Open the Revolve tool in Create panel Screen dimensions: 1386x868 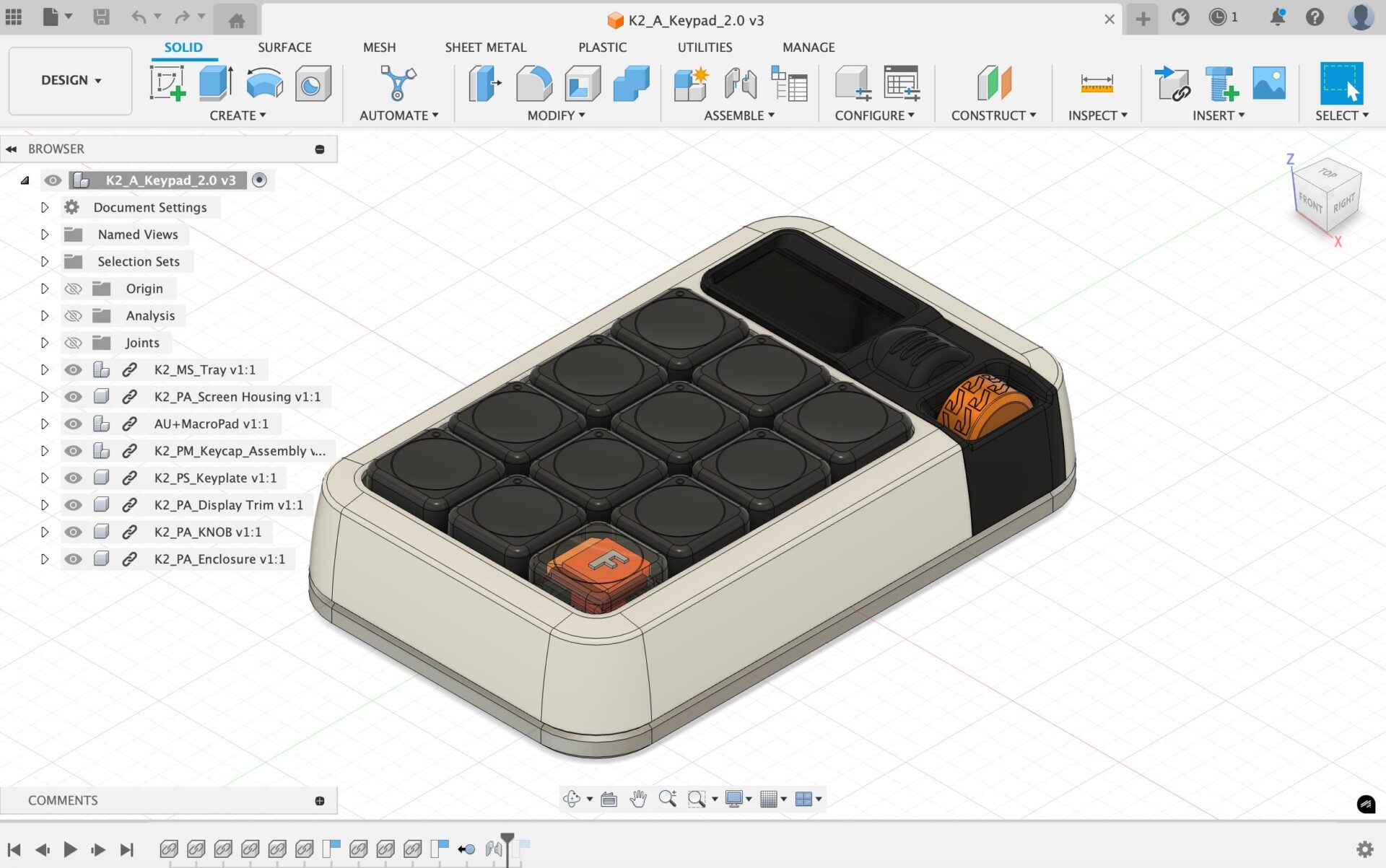[x=264, y=83]
